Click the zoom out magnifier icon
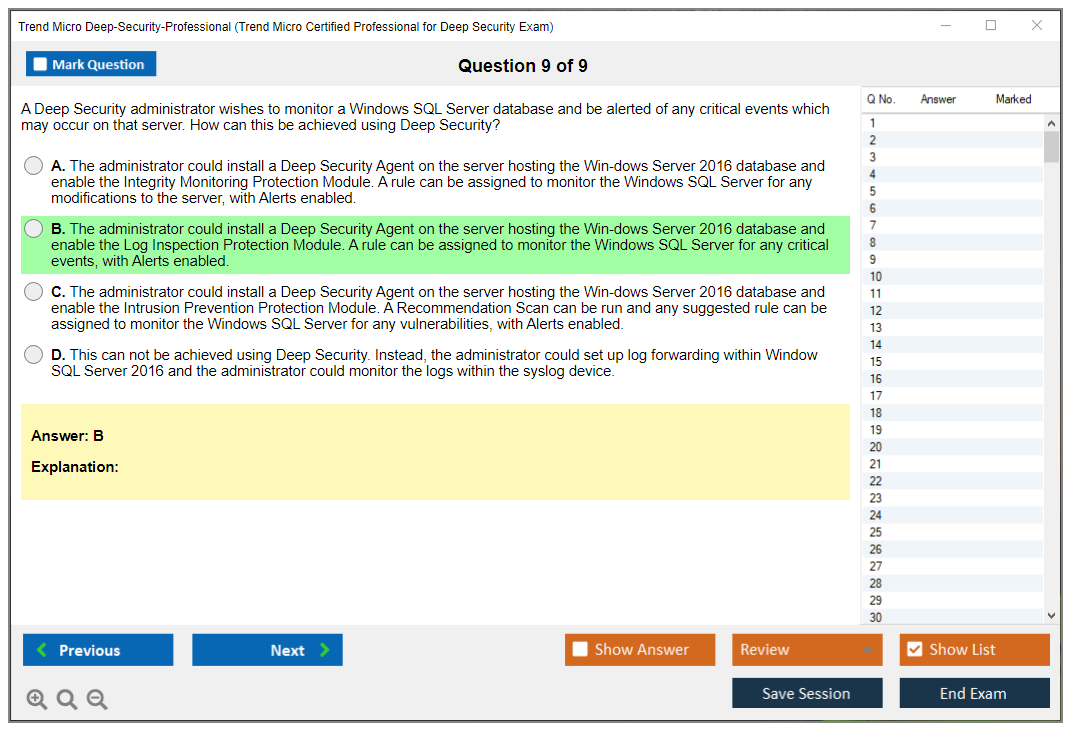 97,700
